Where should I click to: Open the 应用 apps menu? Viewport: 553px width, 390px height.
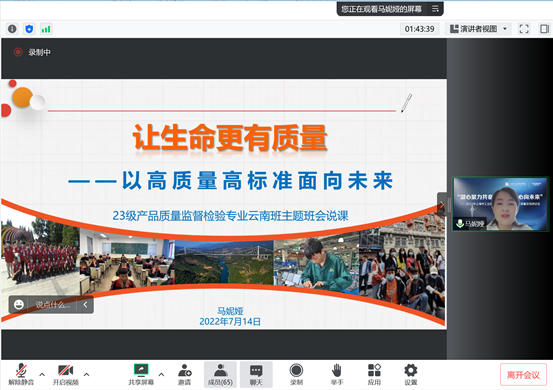click(x=374, y=374)
